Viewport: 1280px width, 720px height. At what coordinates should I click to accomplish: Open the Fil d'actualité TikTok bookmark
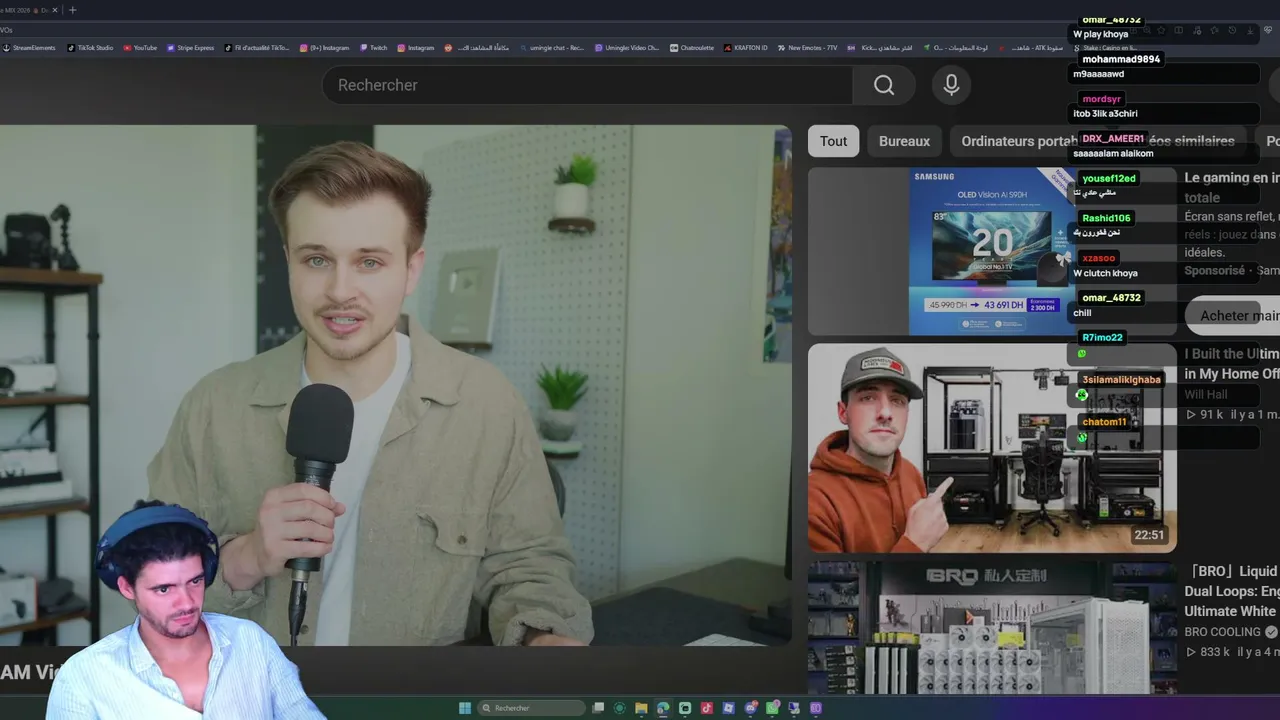tap(257, 48)
